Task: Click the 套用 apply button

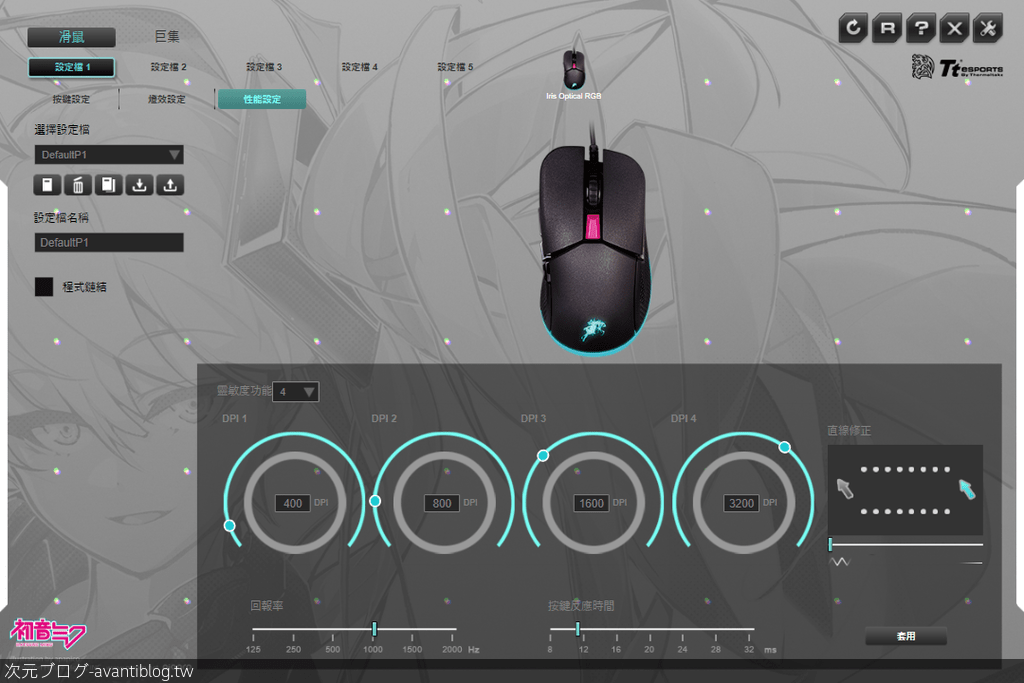Action: [906, 636]
